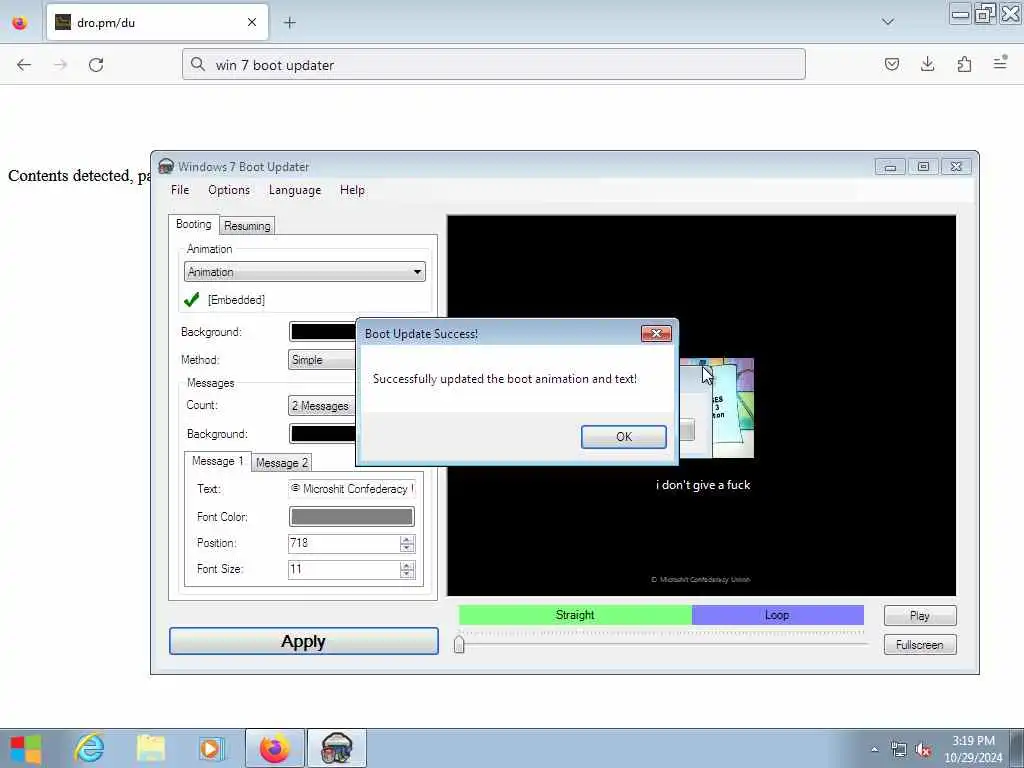
Task: Open the Method Simple dropdown
Action: 322,360
